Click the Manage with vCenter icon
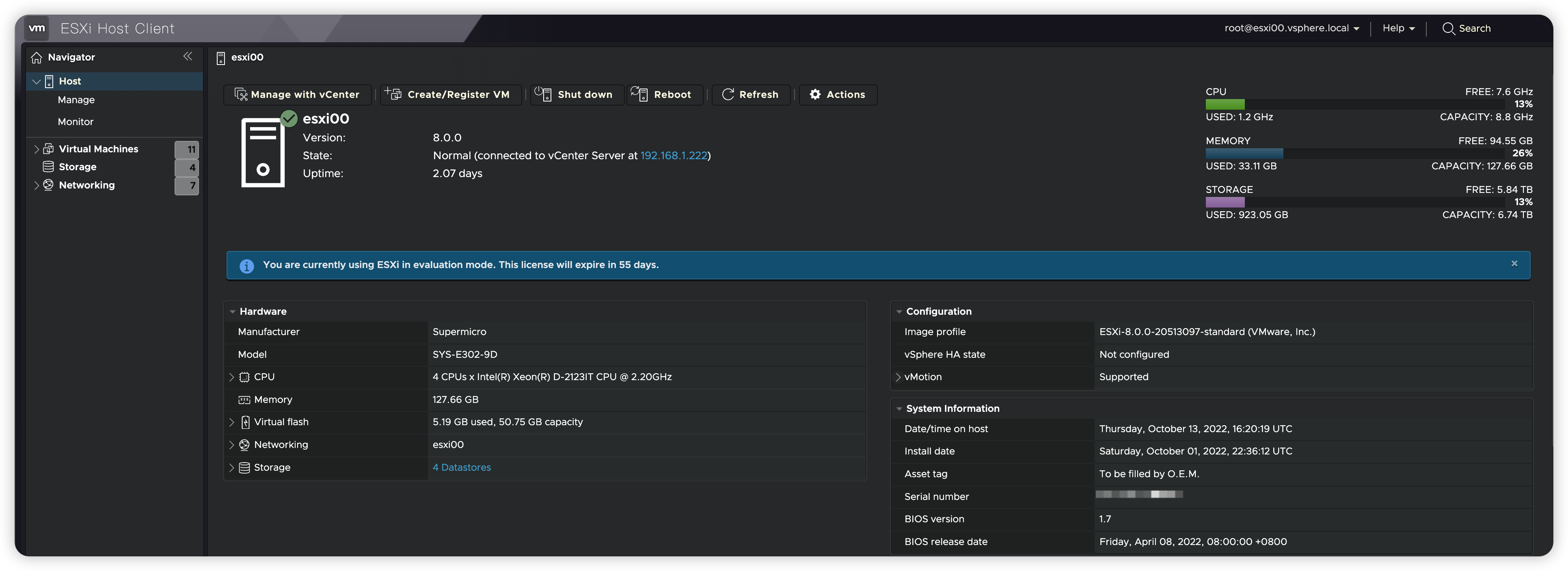1568x571 pixels. [241, 94]
